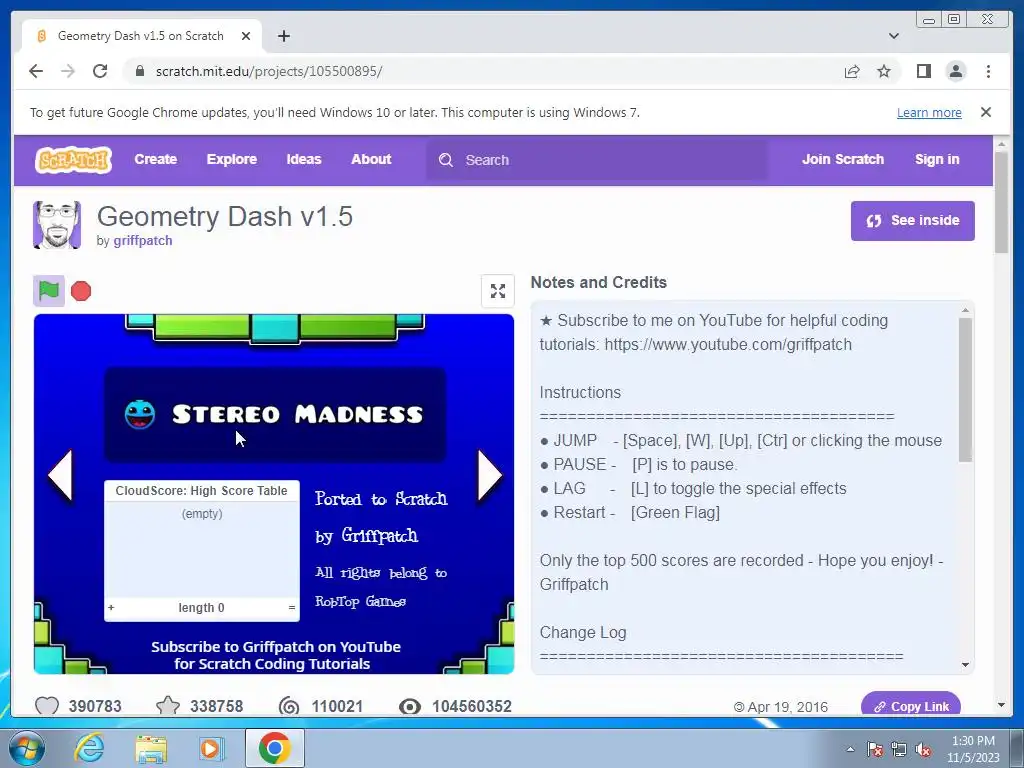Click the plus button in CloudScore list

[111, 607]
